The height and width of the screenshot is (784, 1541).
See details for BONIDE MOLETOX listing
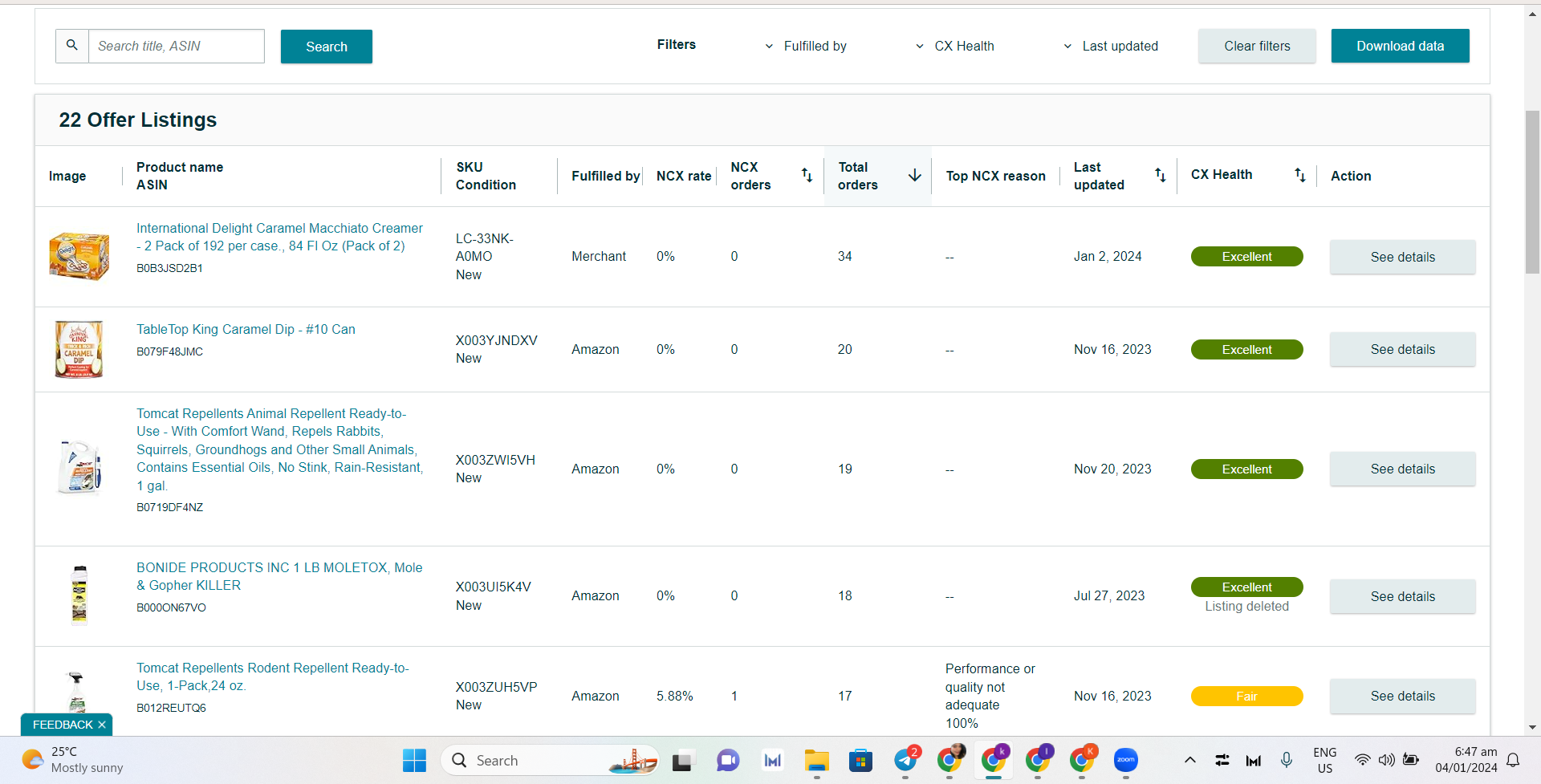1403,596
